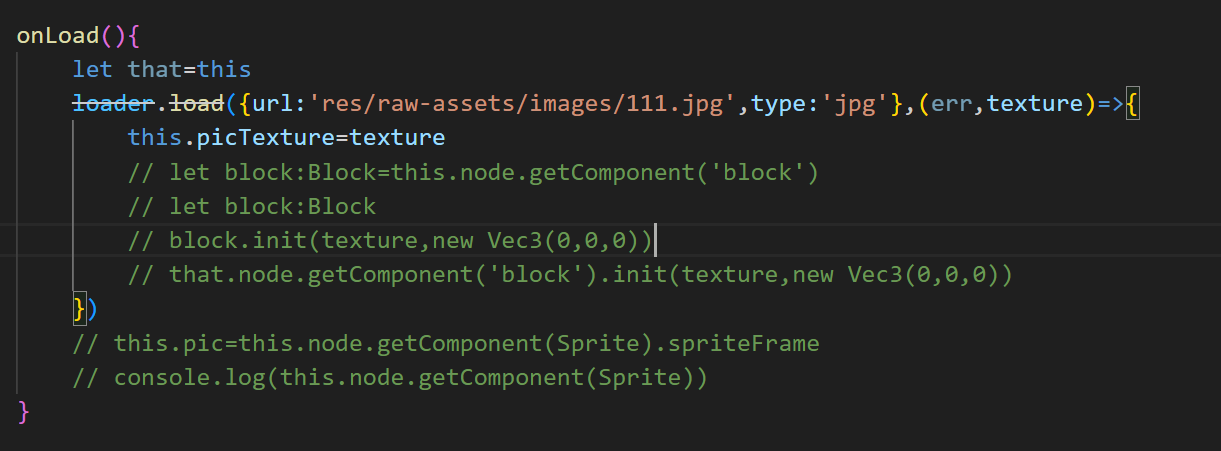The height and width of the screenshot is (451, 1221).
Task: Click the deprecated 'loader' identifier
Action: pos(113,102)
